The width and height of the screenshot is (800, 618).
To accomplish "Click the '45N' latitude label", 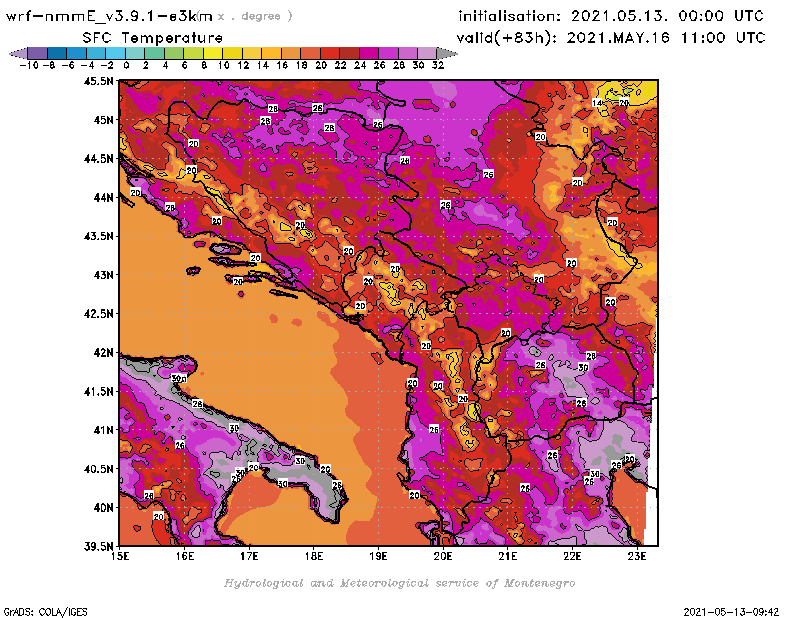I will (103, 120).
